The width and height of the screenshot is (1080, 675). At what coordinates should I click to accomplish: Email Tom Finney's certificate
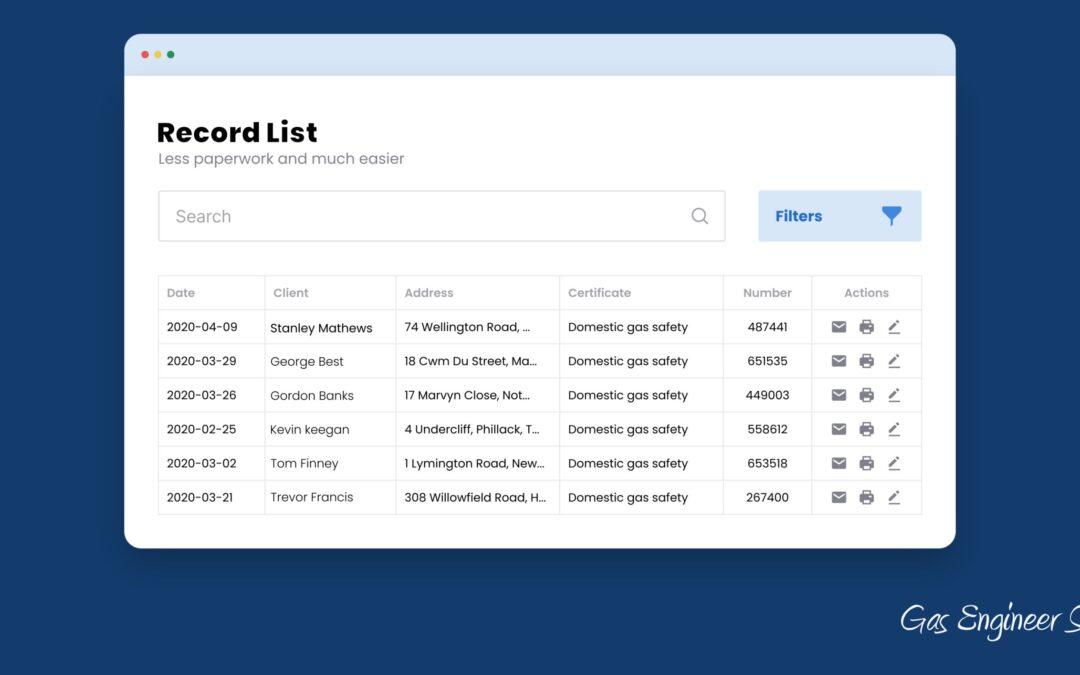tap(838, 463)
